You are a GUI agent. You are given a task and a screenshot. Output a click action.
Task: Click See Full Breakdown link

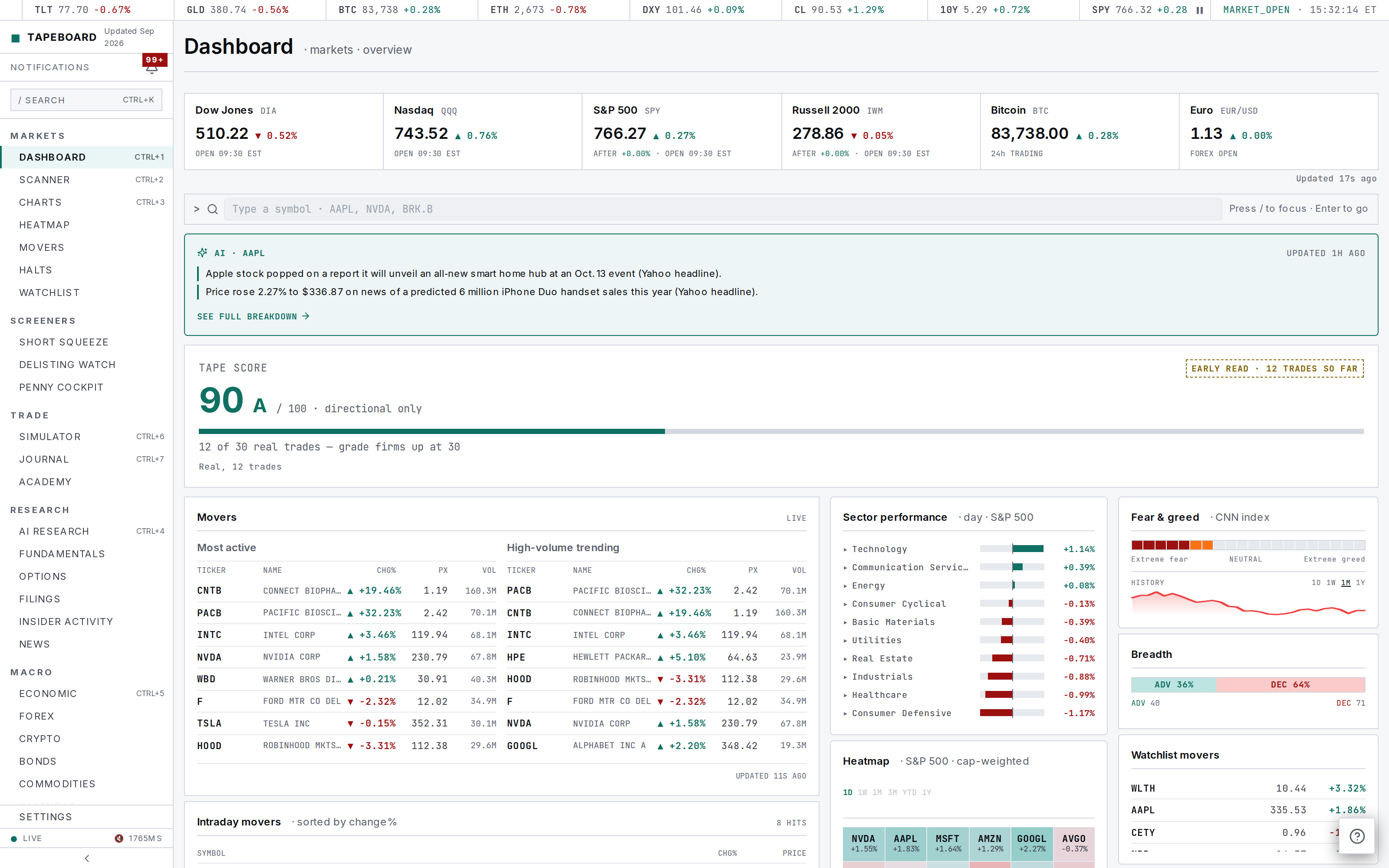[x=253, y=317]
